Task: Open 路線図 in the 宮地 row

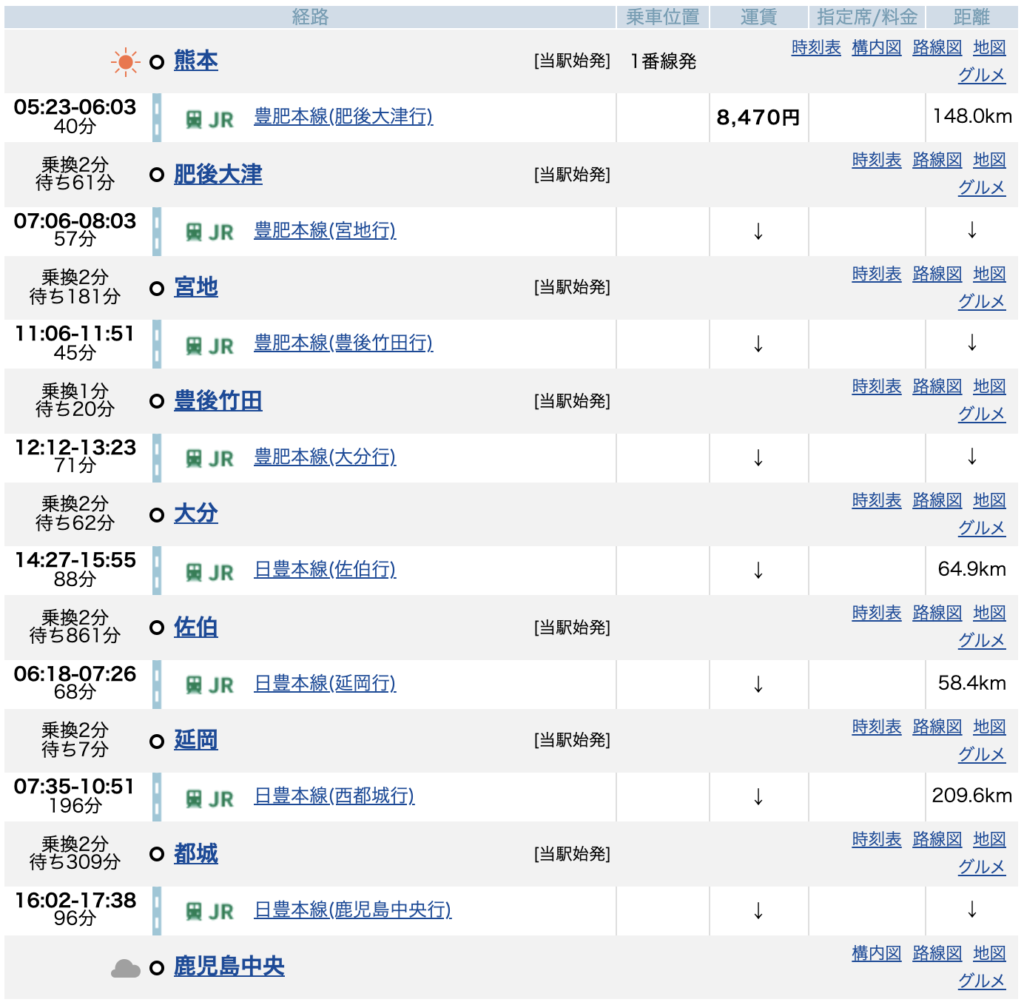Action: click(937, 274)
